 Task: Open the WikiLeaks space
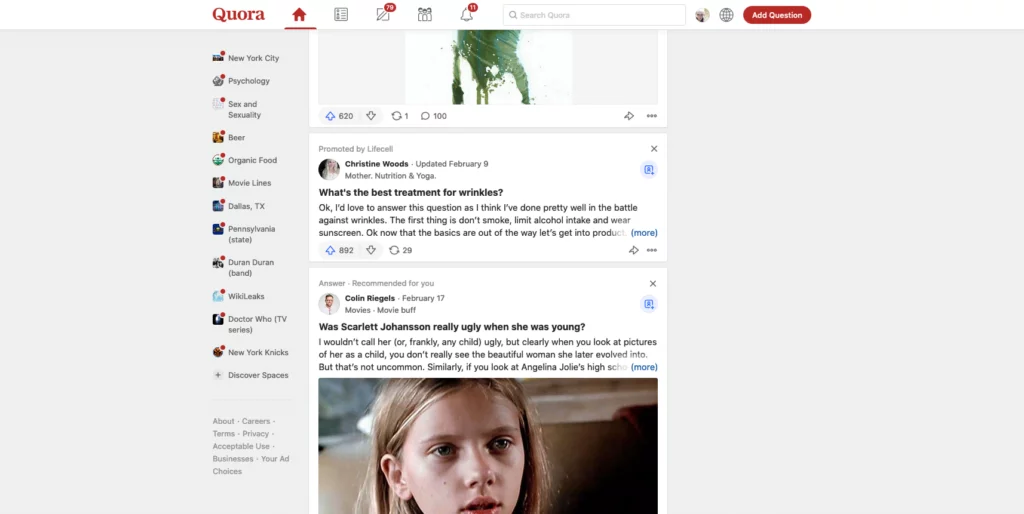(239, 297)
